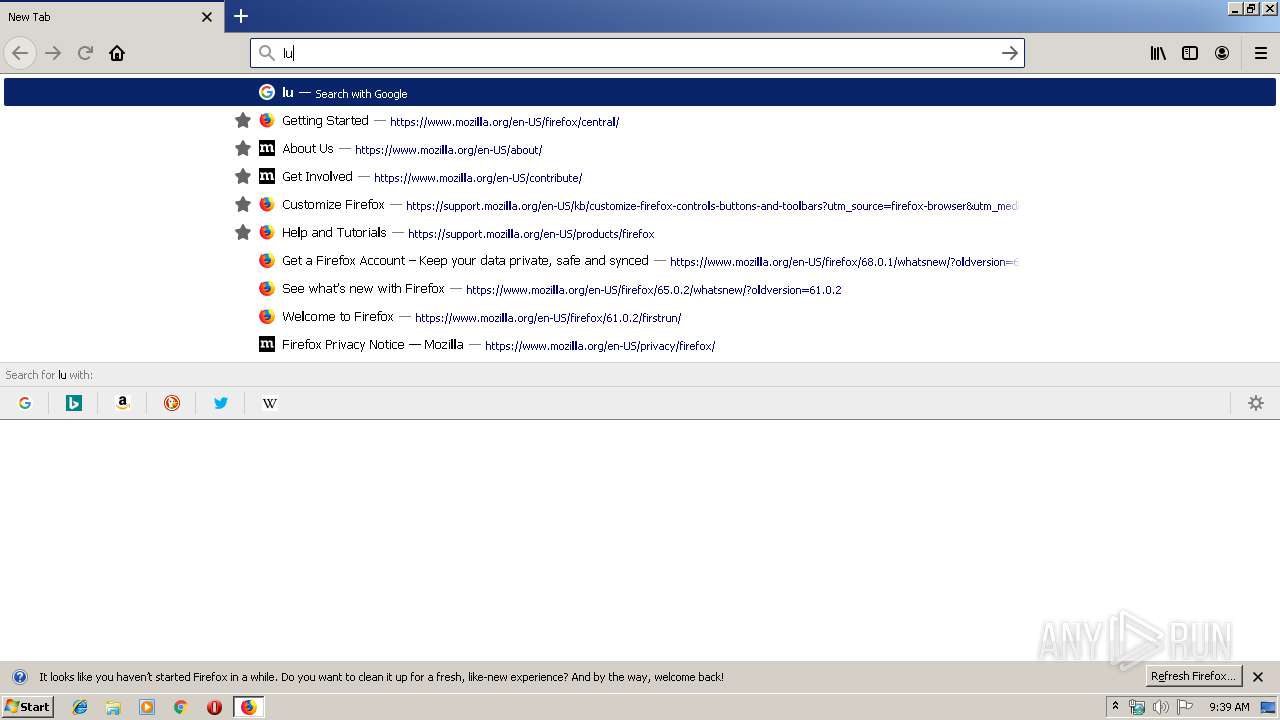Dismiss the notification bar with X
Screen dimensions: 1280x720
click(1258, 677)
